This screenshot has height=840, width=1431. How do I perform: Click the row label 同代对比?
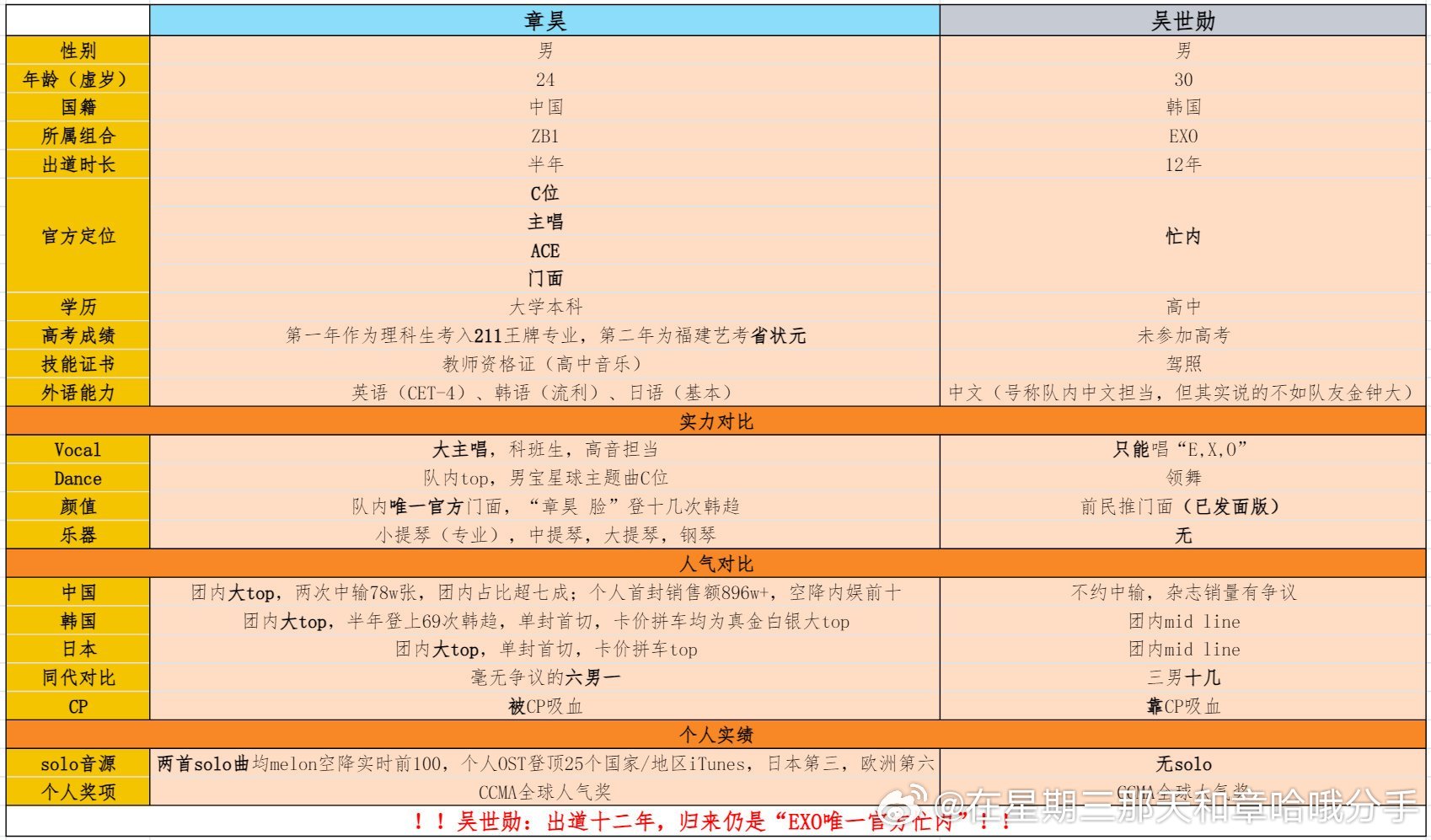pyautogui.click(x=78, y=677)
